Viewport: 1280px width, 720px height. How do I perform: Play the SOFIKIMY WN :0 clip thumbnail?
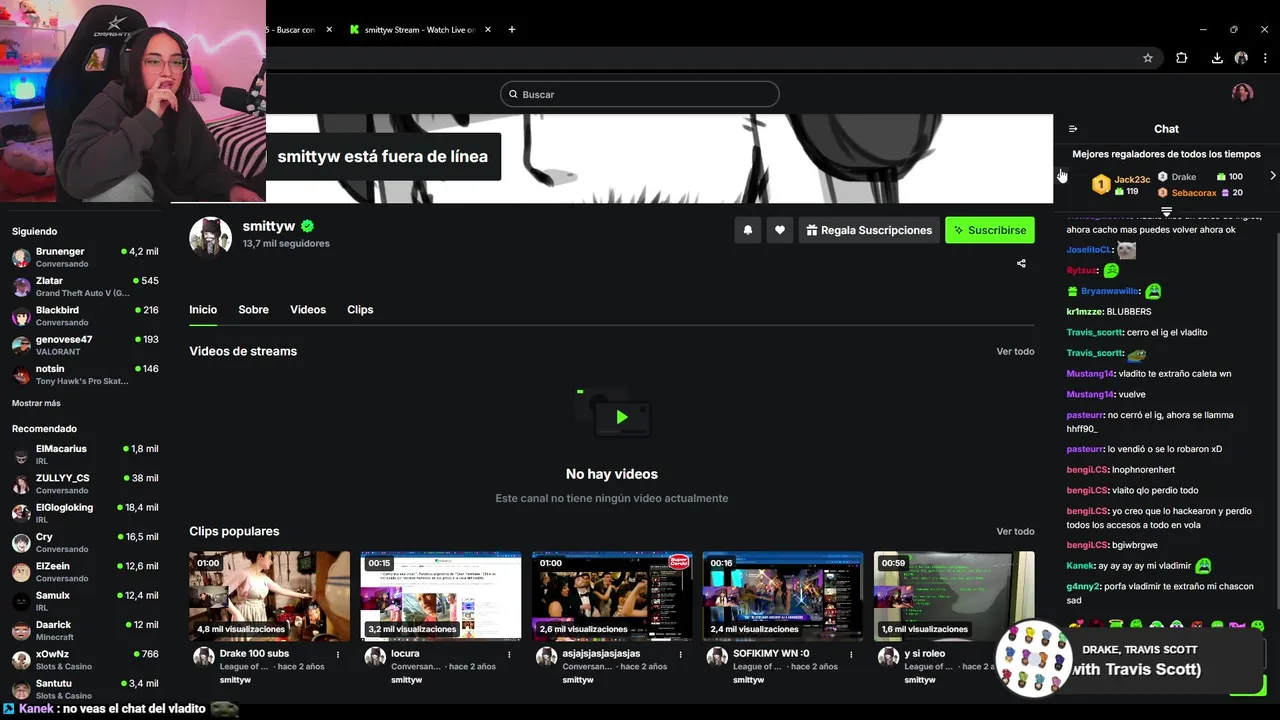[x=783, y=596]
